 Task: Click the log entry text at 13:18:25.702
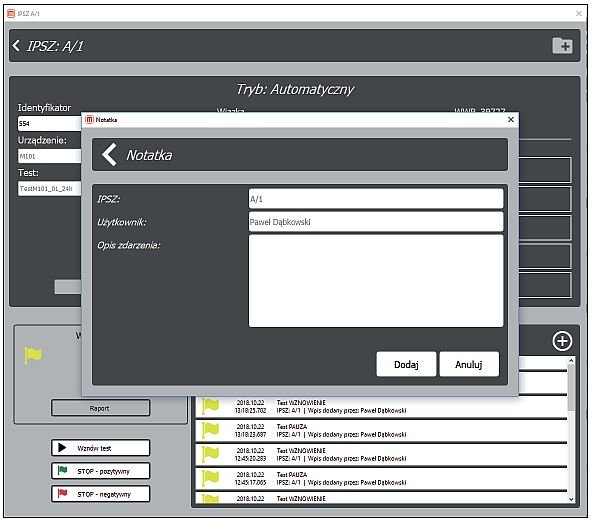(x=341, y=406)
